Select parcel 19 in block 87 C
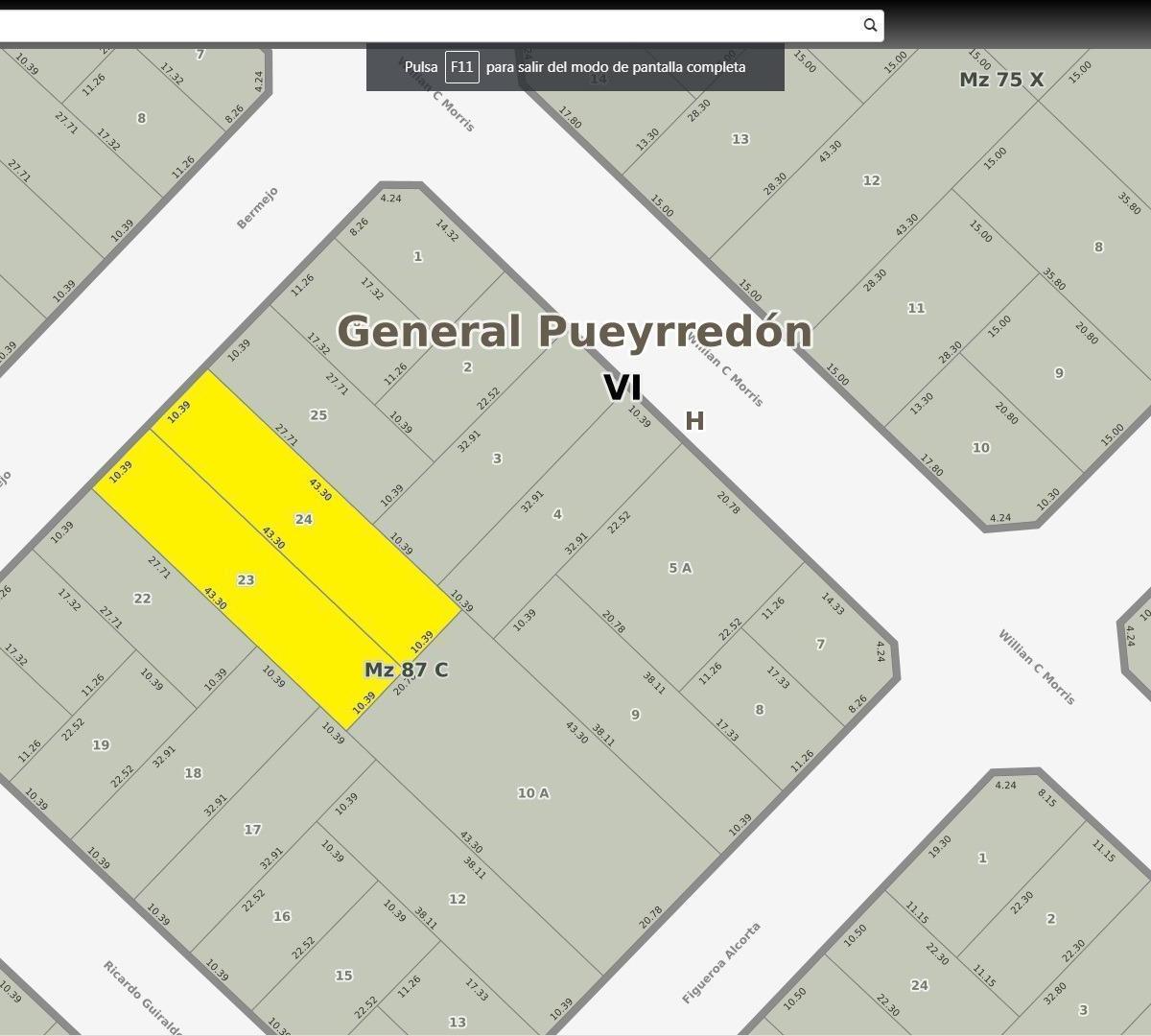This screenshot has height=1036, width=1151. pos(101,744)
